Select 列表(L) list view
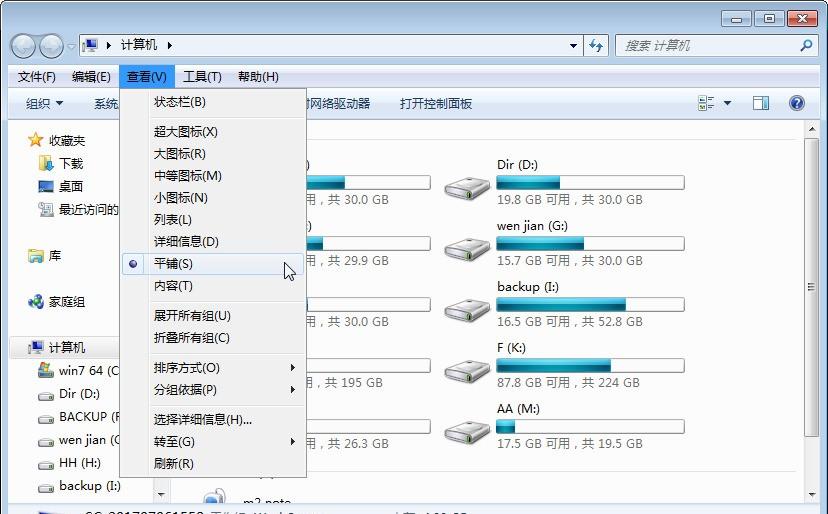The width and height of the screenshot is (828, 514). coord(213,219)
